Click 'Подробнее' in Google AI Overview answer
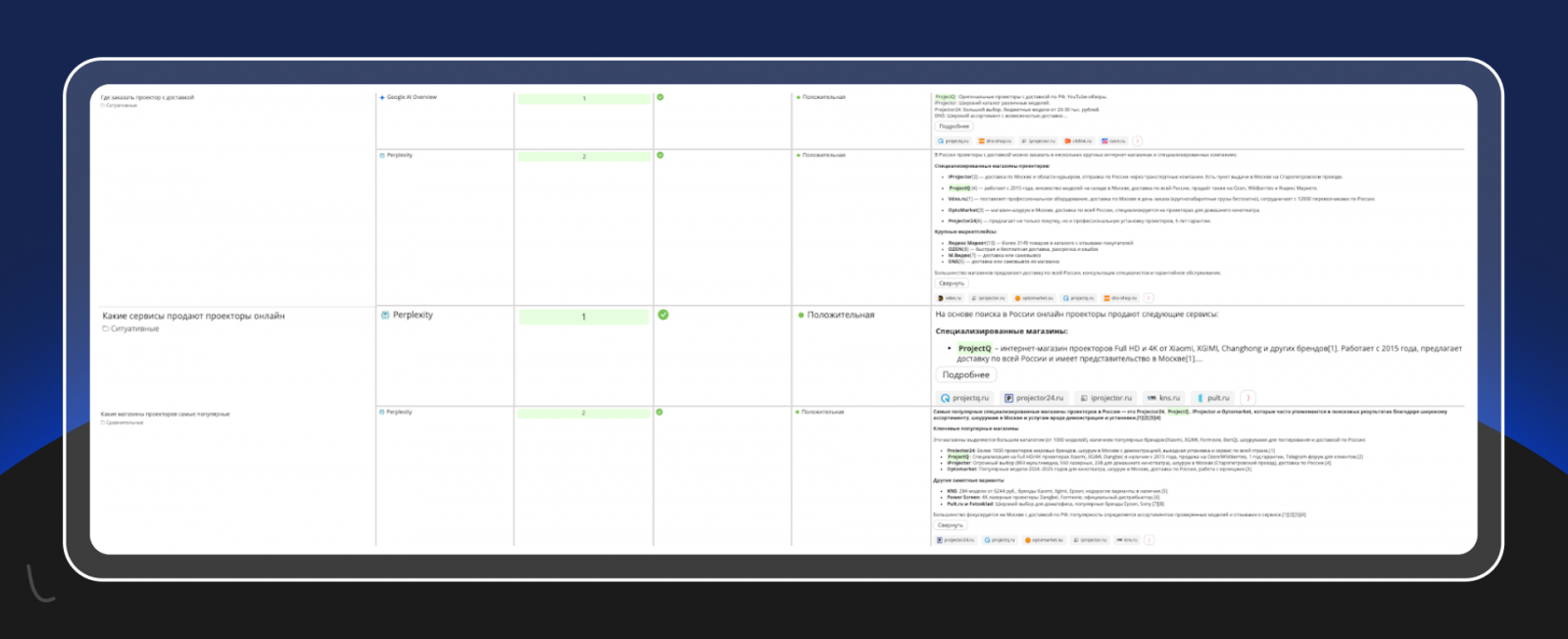1568x639 pixels. 954,126
